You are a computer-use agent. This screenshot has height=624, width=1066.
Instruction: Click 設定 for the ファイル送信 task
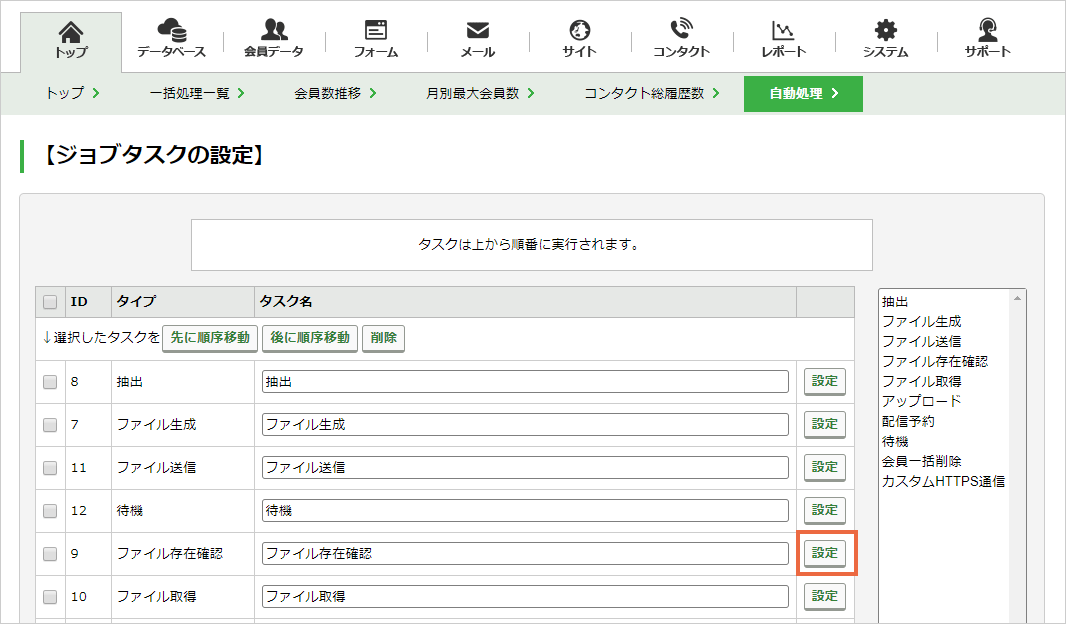pyautogui.click(x=825, y=467)
